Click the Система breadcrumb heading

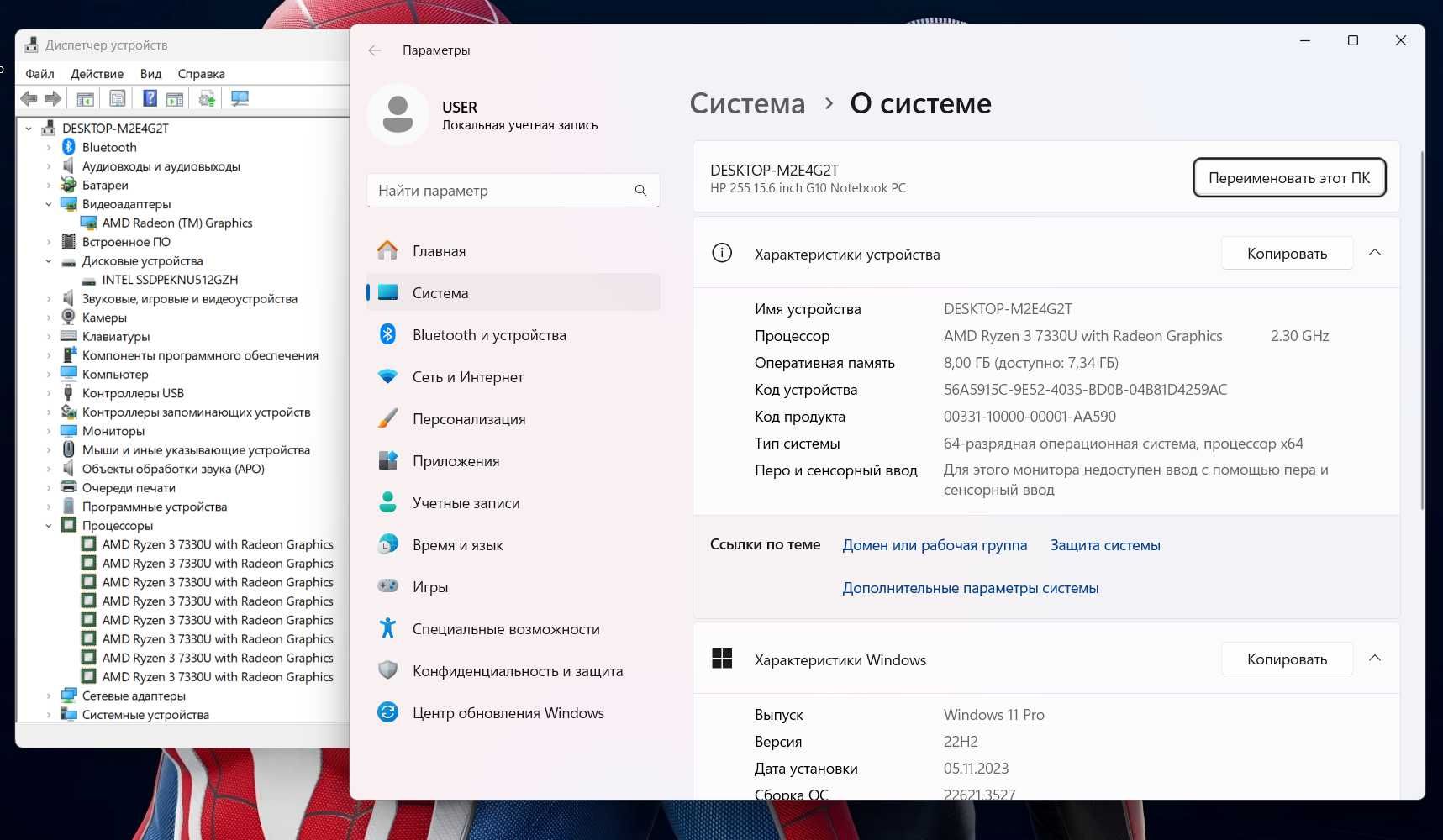pyautogui.click(x=747, y=103)
